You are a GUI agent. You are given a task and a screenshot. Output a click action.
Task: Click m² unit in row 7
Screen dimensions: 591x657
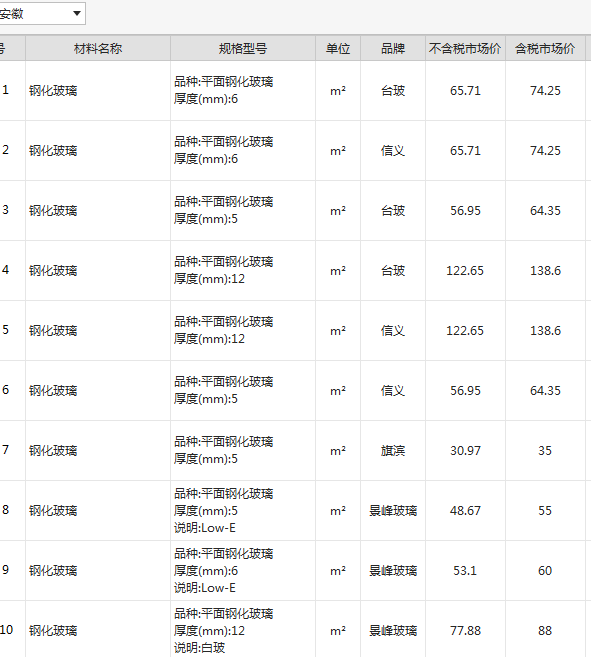338,450
